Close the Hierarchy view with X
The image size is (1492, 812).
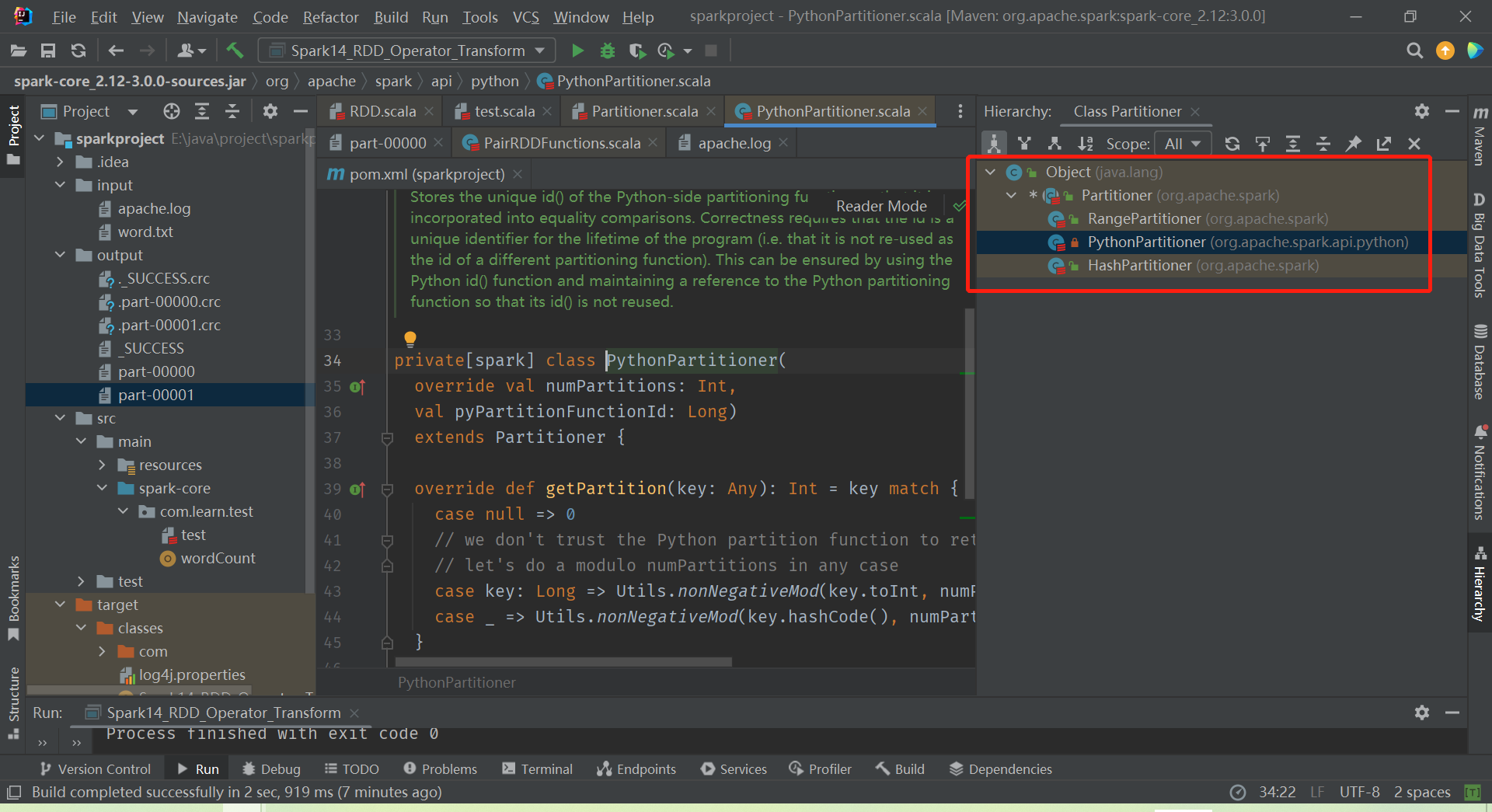click(1414, 143)
